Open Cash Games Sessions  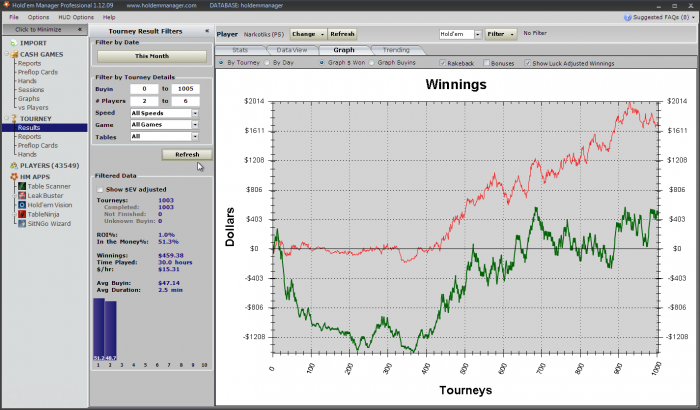(31, 90)
